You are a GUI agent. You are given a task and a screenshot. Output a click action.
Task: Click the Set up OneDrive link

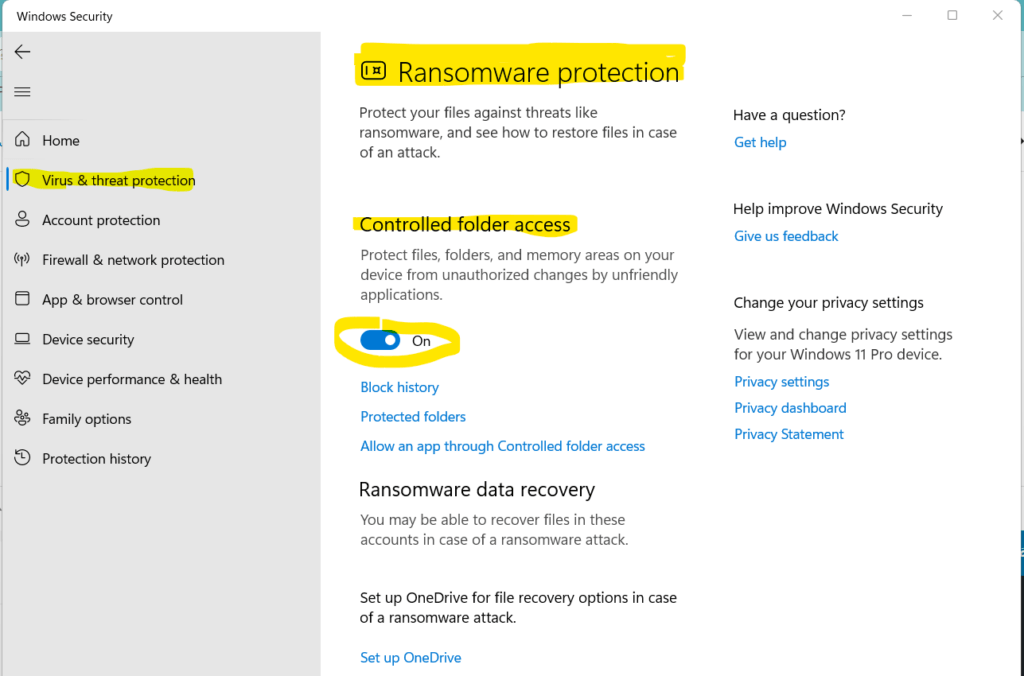click(x=410, y=657)
